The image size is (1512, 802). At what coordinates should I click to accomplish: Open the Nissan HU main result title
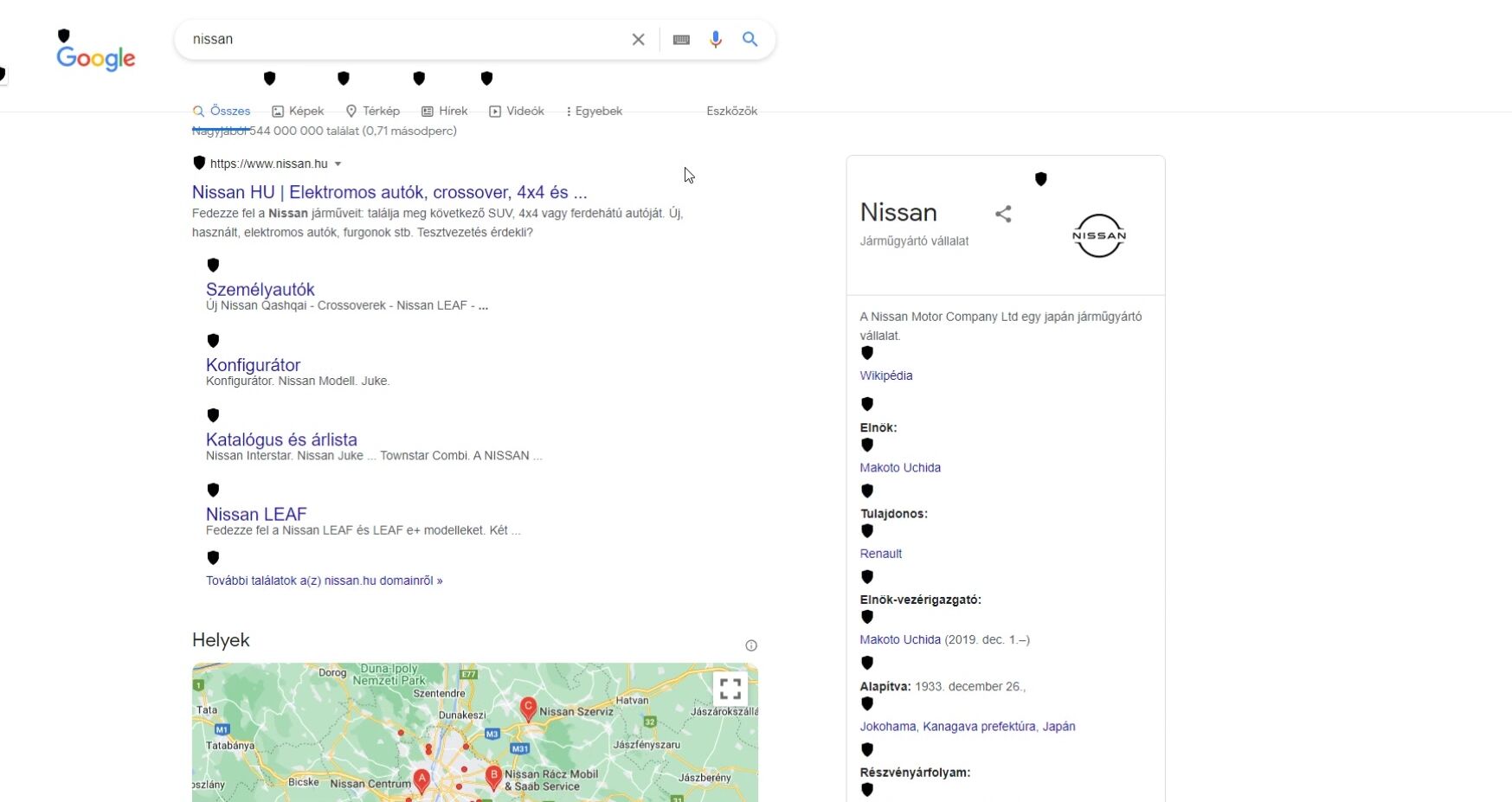pyautogui.click(x=389, y=192)
